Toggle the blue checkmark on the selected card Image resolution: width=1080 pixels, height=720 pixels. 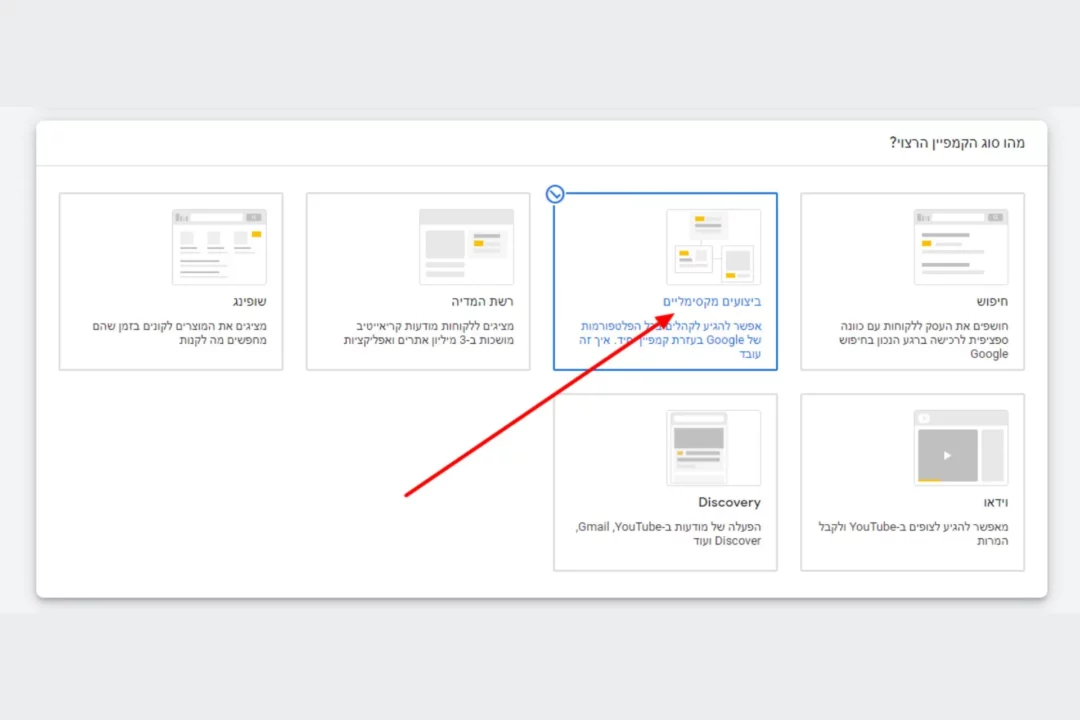(555, 194)
